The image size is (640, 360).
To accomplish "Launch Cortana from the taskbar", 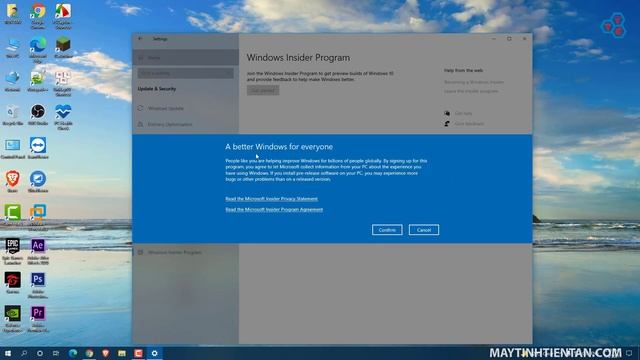I will coord(40,353).
